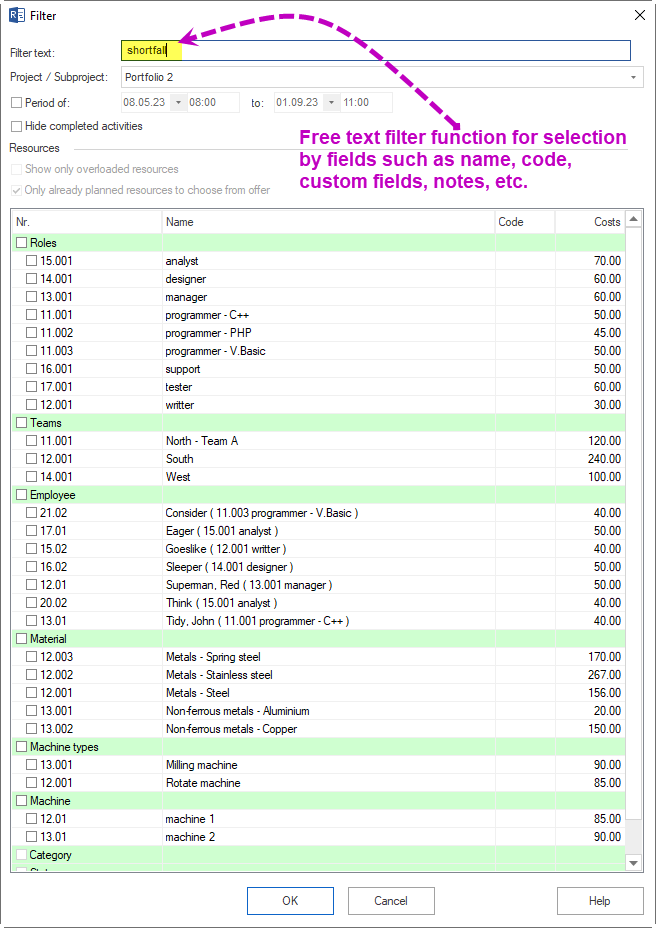Check the employee Goeslike checkbox
Image resolution: width=656 pixels, height=928 pixels.
(31, 549)
